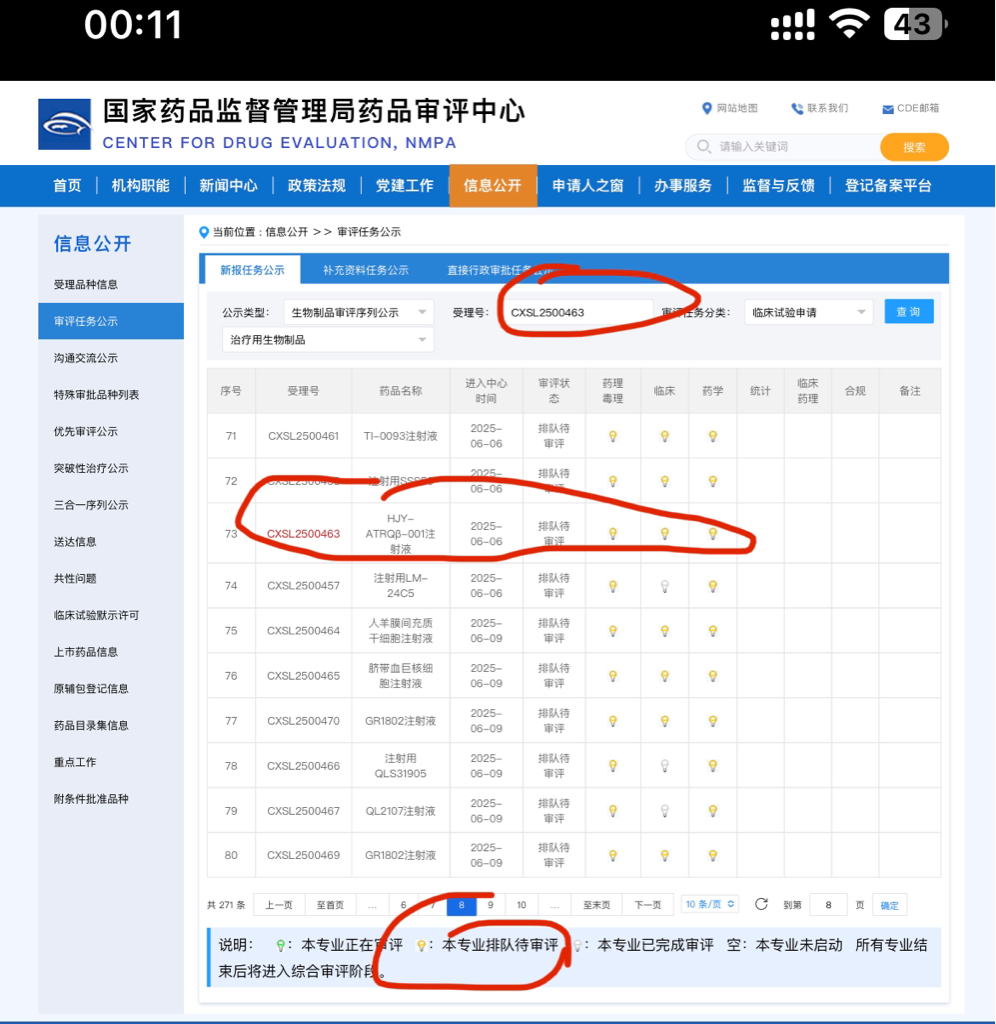Click the blue 查询 button
This screenshot has height=1024, width=996.
[908, 312]
